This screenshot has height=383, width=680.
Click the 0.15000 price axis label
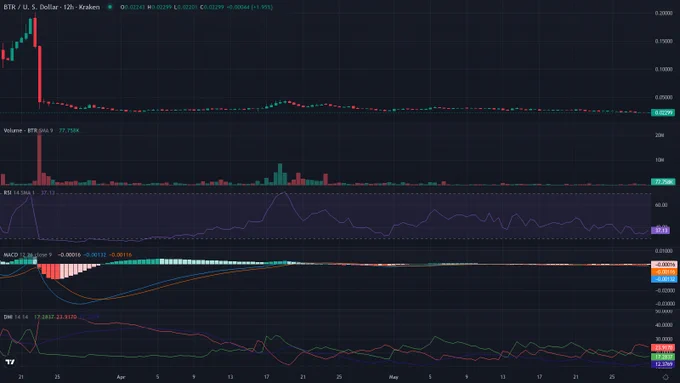point(664,41)
